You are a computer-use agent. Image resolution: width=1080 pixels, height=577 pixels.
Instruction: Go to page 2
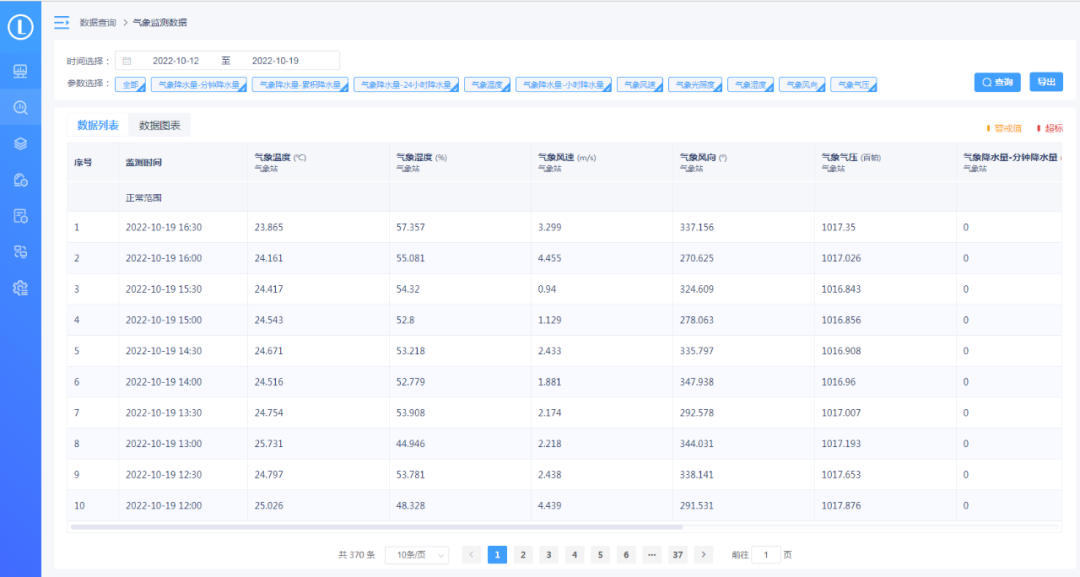pyautogui.click(x=523, y=554)
